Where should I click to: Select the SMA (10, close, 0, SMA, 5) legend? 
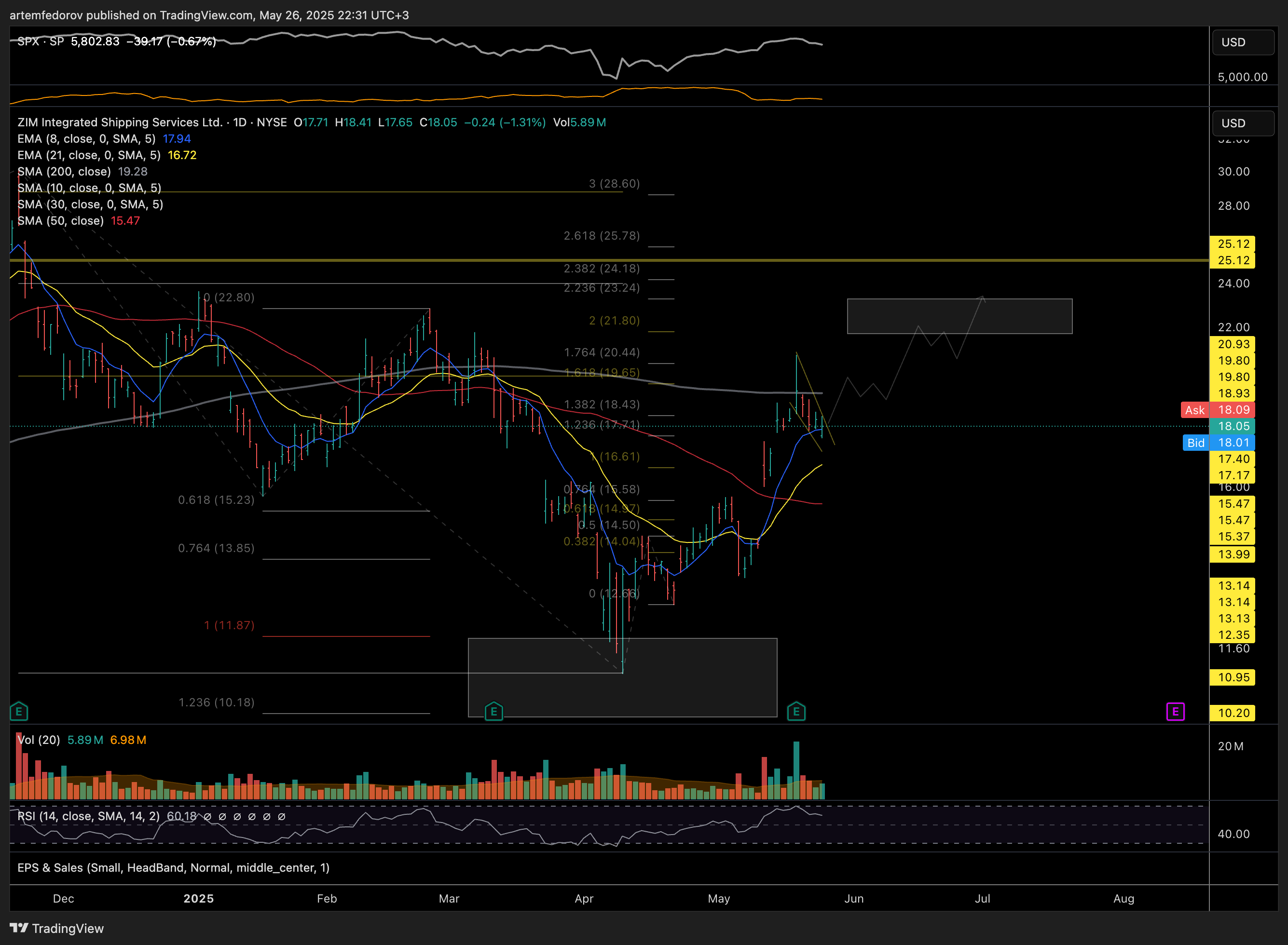coord(89,188)
